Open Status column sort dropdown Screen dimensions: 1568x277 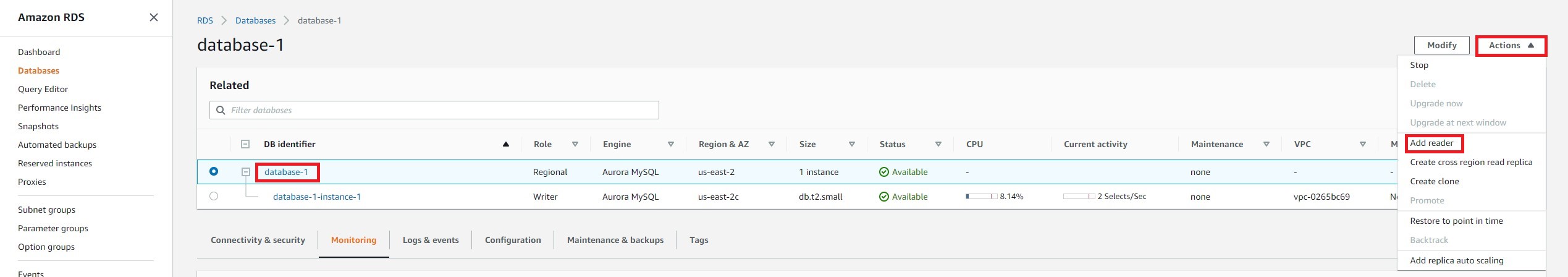click(938, 144)
